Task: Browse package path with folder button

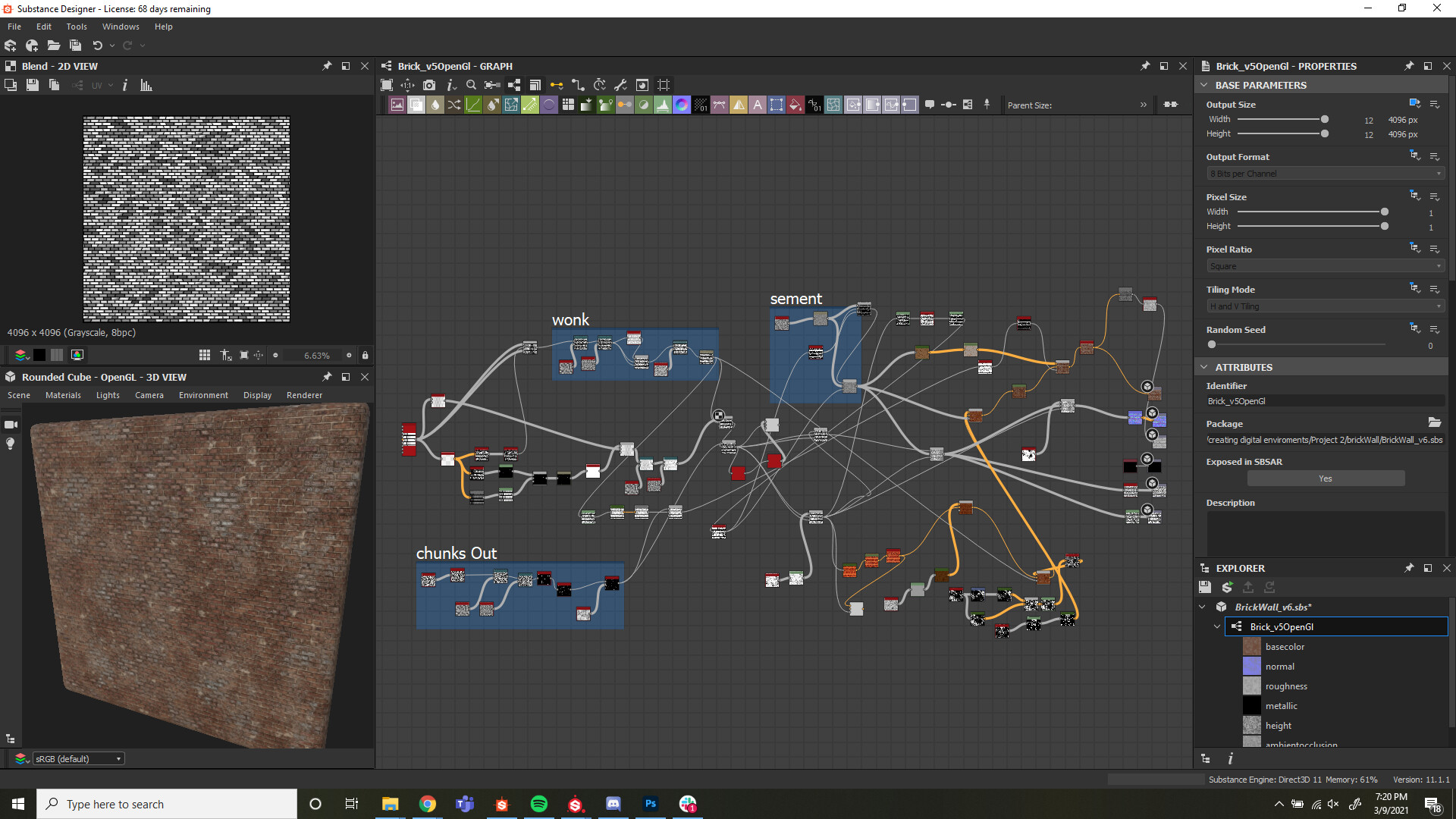Action: pyautogui.click(x=1434, y=423)
